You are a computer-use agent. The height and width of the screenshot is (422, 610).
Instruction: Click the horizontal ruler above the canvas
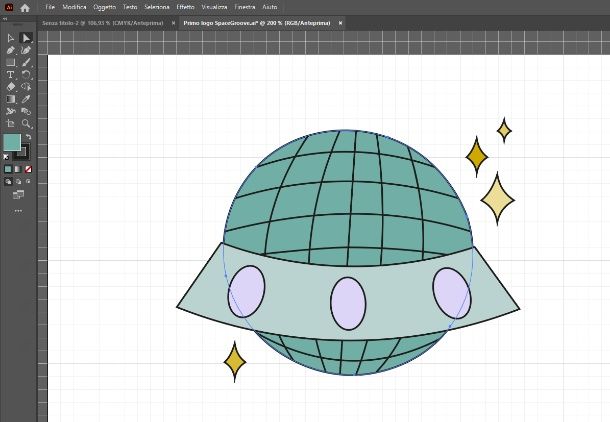[323, 42]
